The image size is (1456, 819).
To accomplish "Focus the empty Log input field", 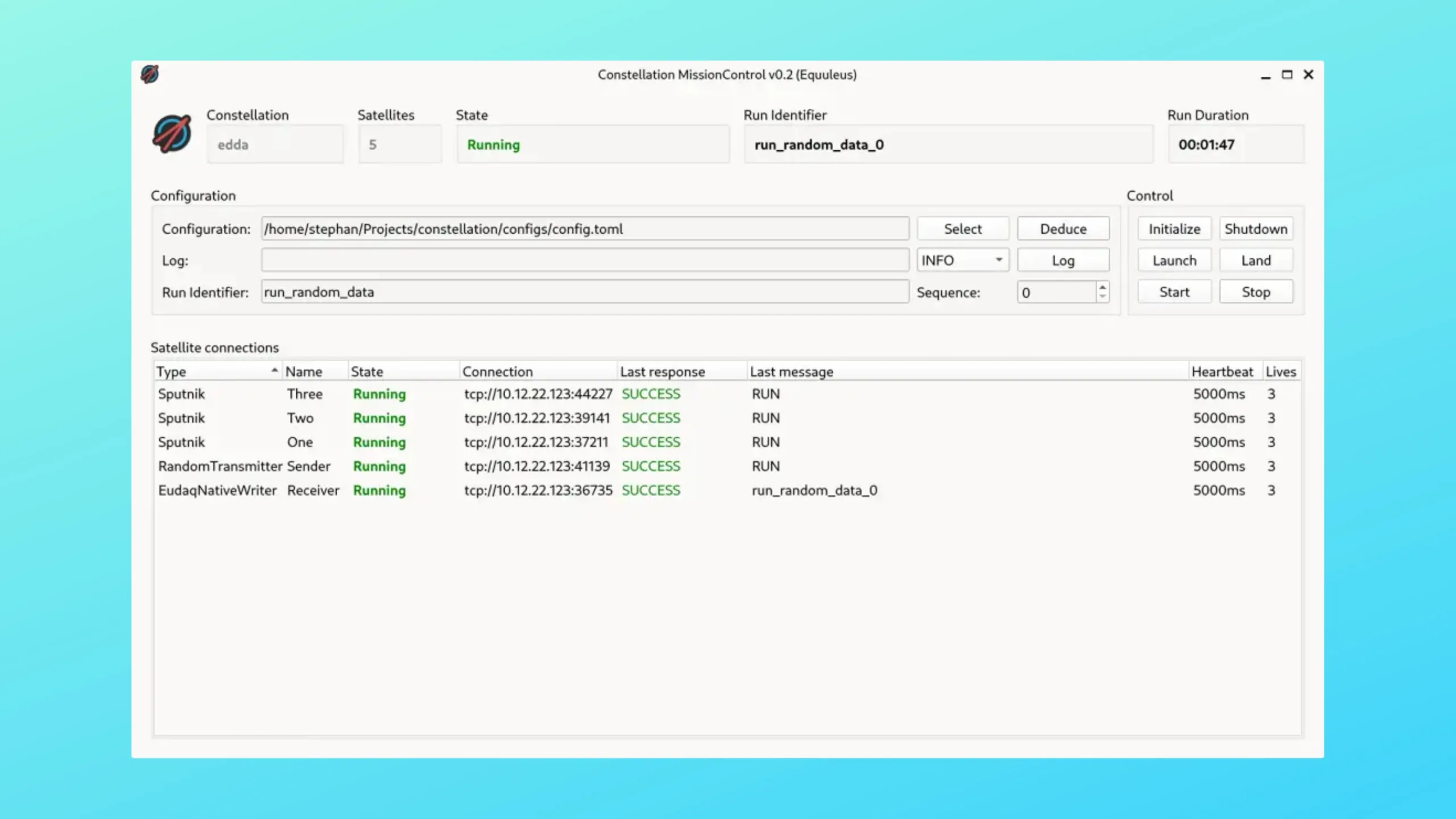I will 585,260.
